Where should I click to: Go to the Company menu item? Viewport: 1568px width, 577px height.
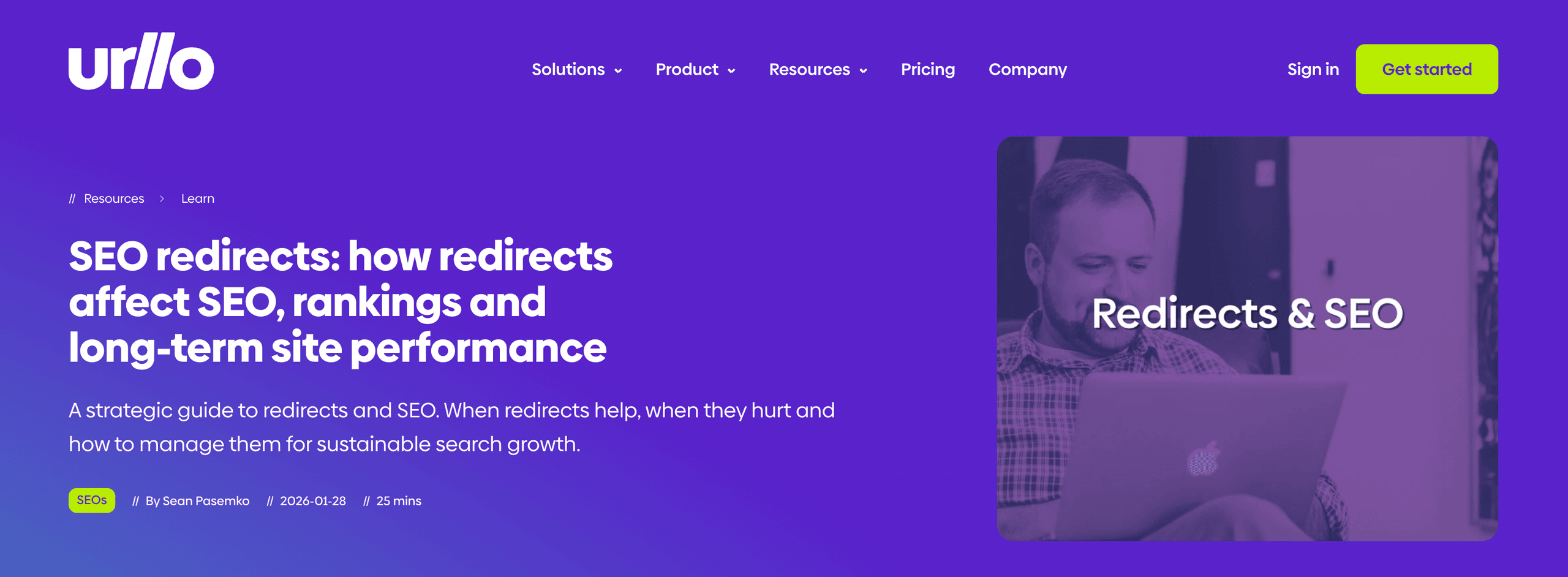[1027, 70]
